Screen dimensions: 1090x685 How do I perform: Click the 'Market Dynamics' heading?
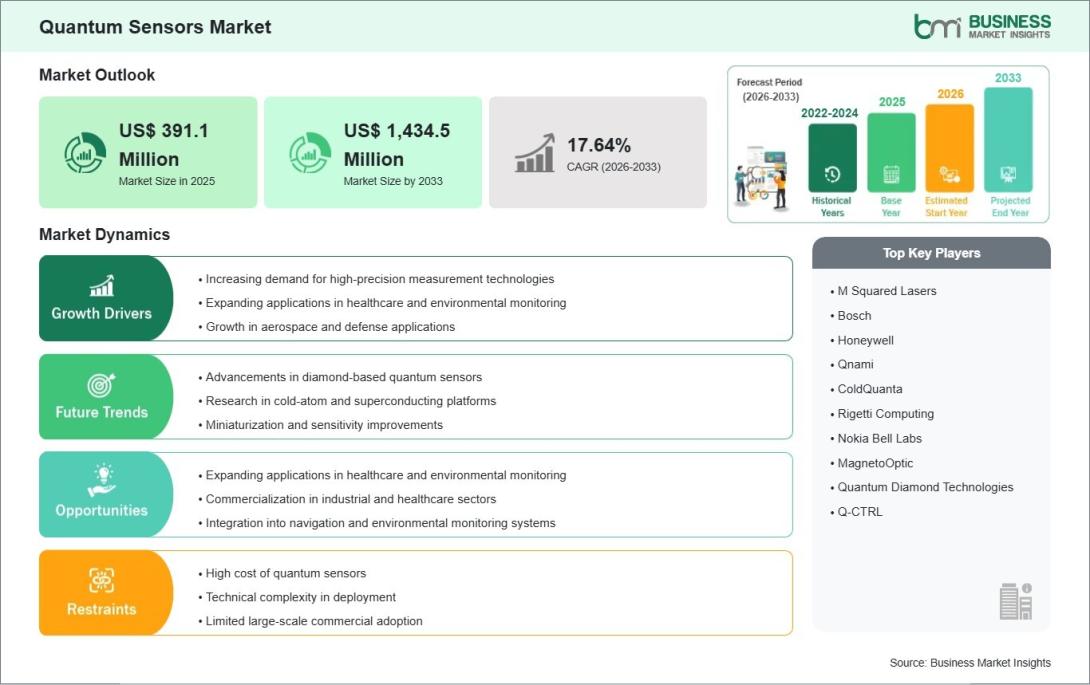pyautogui.click(x=104, y=234)
